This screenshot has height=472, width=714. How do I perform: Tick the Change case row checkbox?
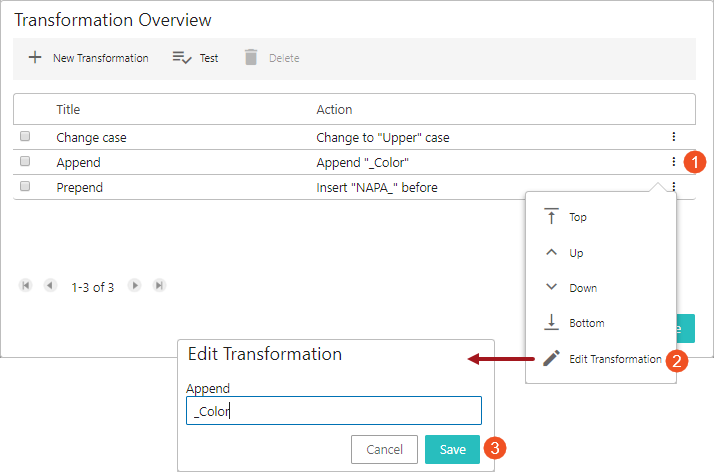25,136
